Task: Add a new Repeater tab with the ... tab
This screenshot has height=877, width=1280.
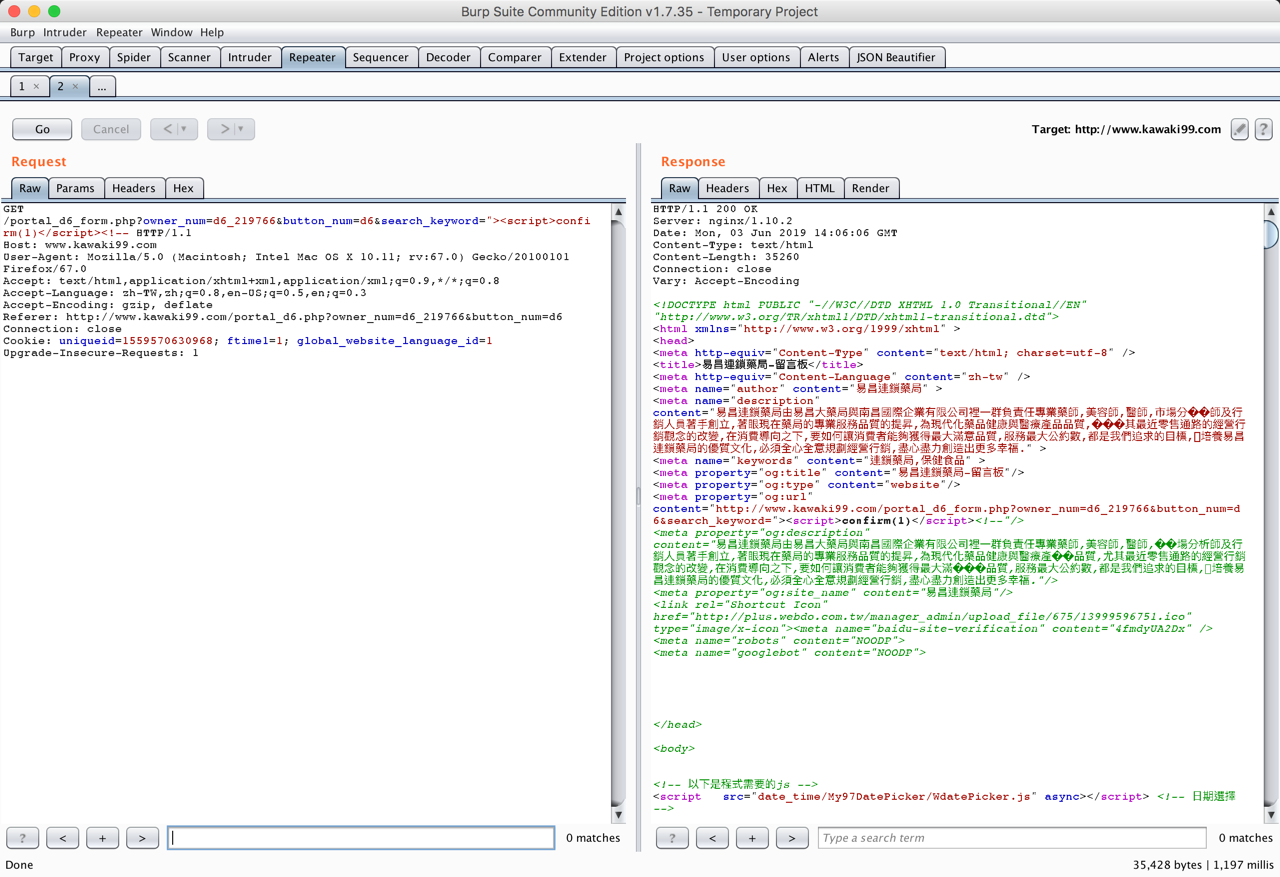Action: [102, 87]
